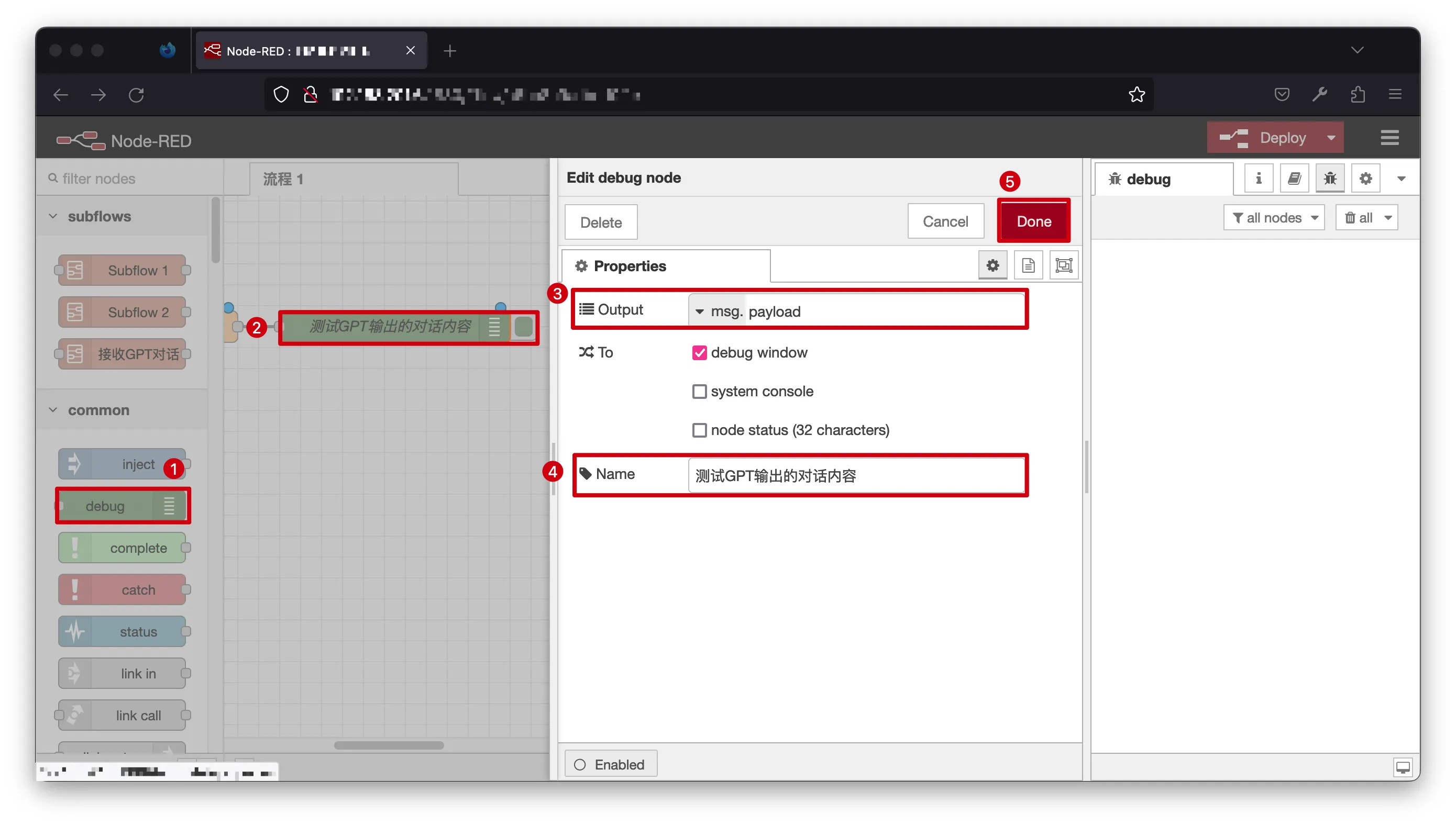The height and width of the screenshot is (825, 1456).
Task: Expand the Deploy options dropdown arrow
Action: pos(1330,138)
